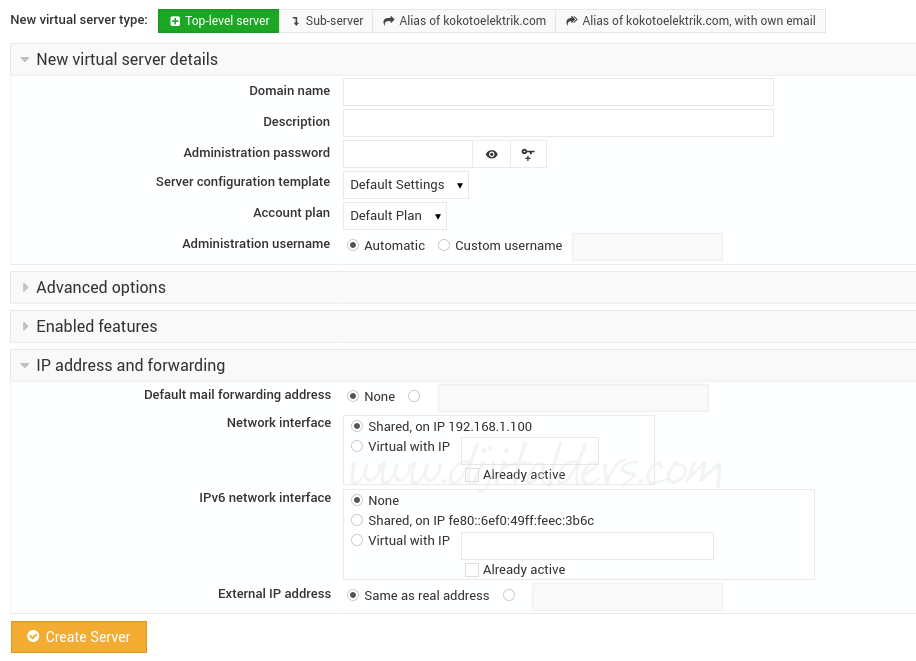The height and width of the screenshot is (661, 916).
Task: Select the Top-level server type
Action: 218,20
